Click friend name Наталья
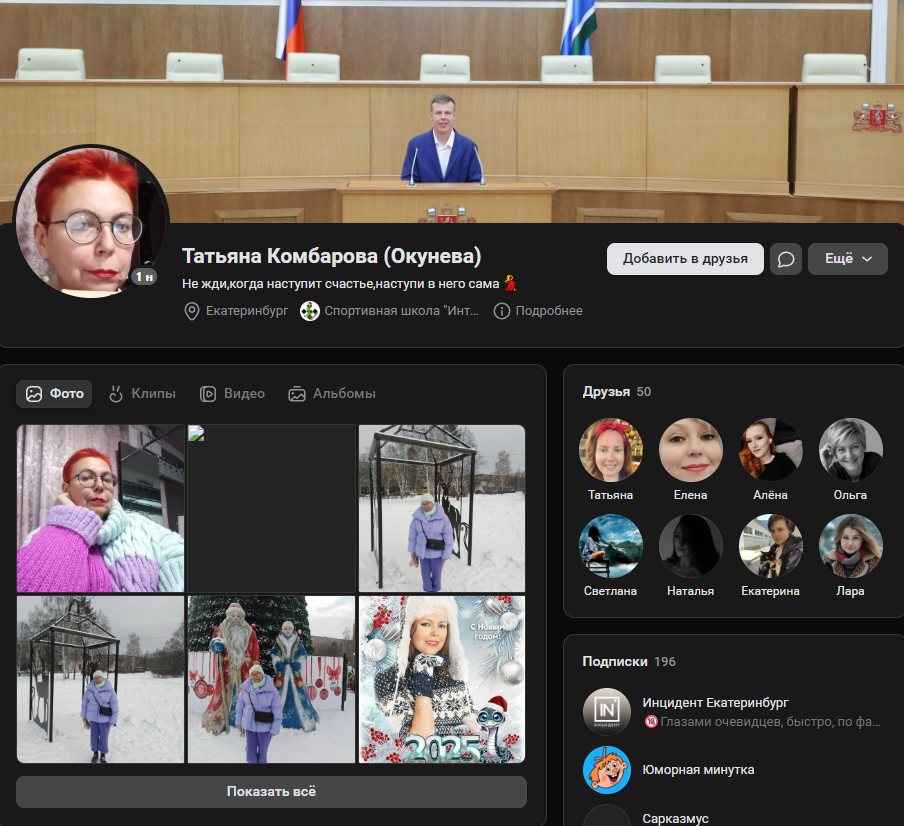Screen dimensions: 904x826 click(x=691, y=591)
